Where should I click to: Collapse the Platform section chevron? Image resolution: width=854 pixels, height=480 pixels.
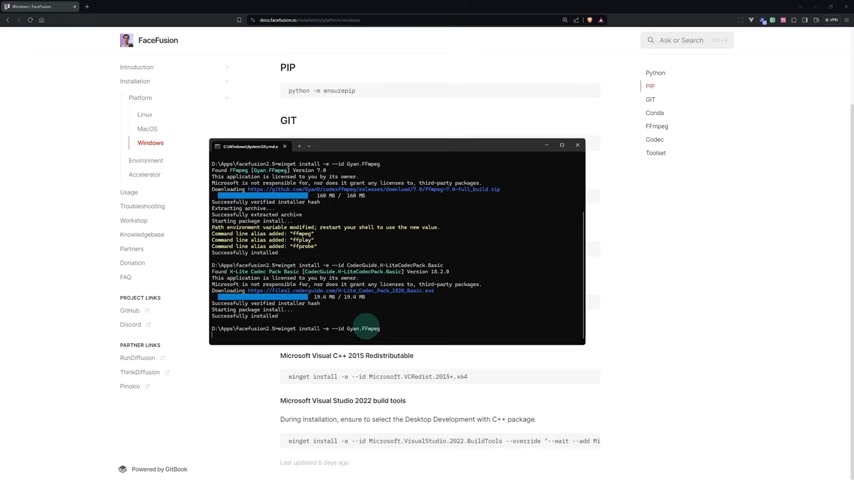tap(227, 98)
